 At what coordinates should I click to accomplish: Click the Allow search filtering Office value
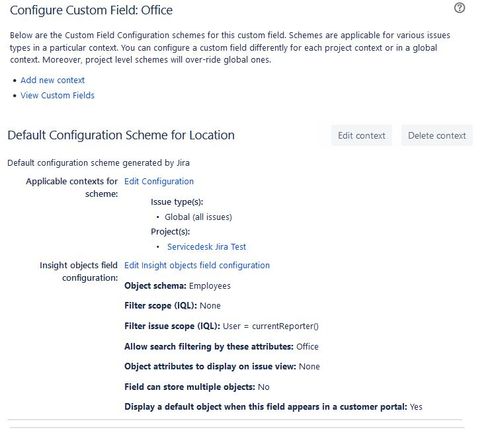click(307, 347)
